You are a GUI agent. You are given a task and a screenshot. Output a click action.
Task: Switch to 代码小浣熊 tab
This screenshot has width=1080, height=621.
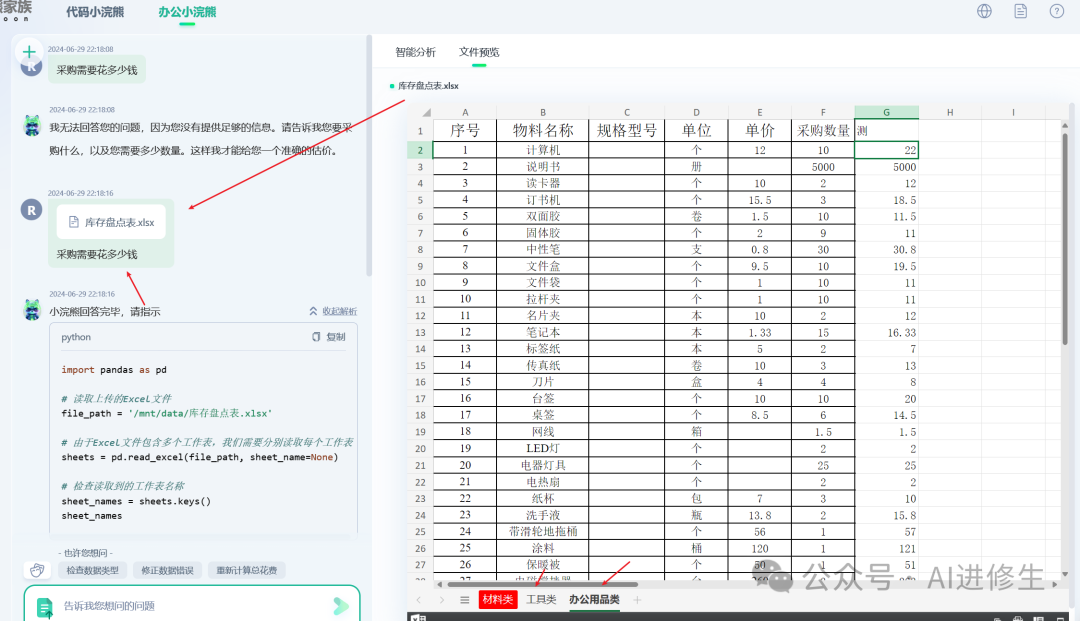(x=95, y=12)
